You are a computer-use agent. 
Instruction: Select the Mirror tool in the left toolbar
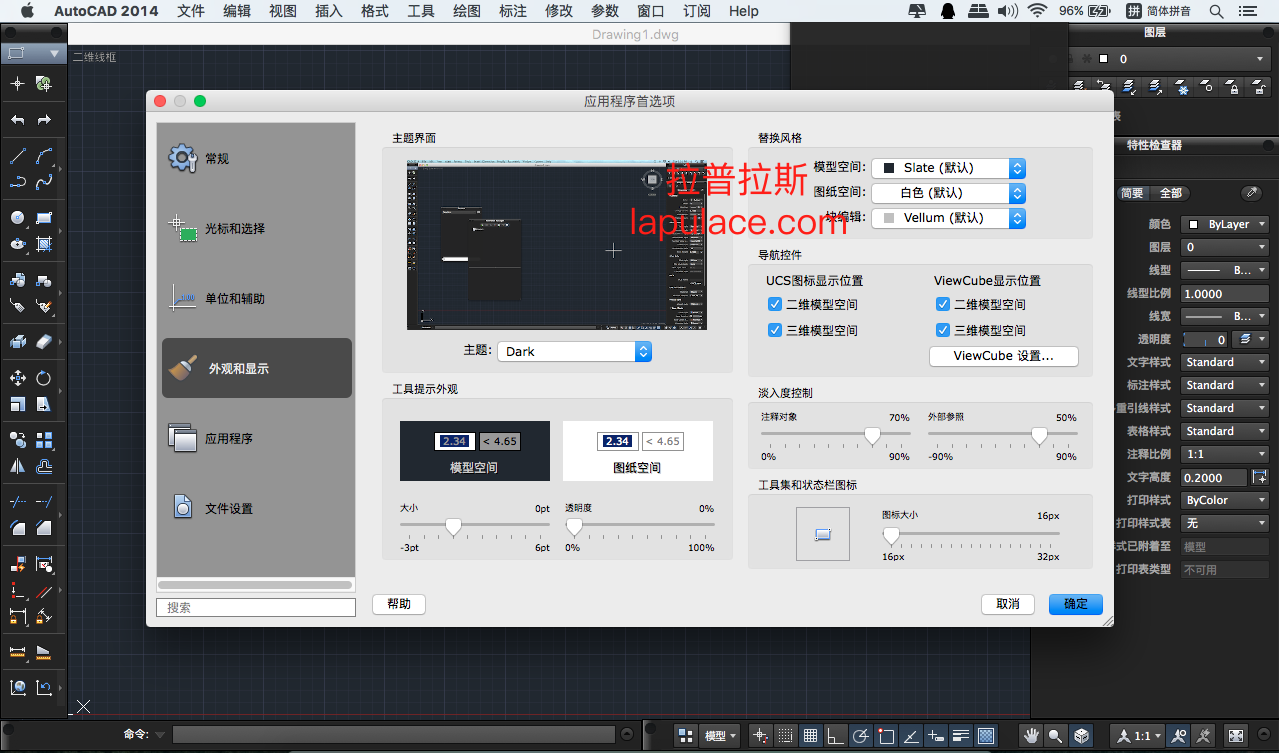[17, 466]
